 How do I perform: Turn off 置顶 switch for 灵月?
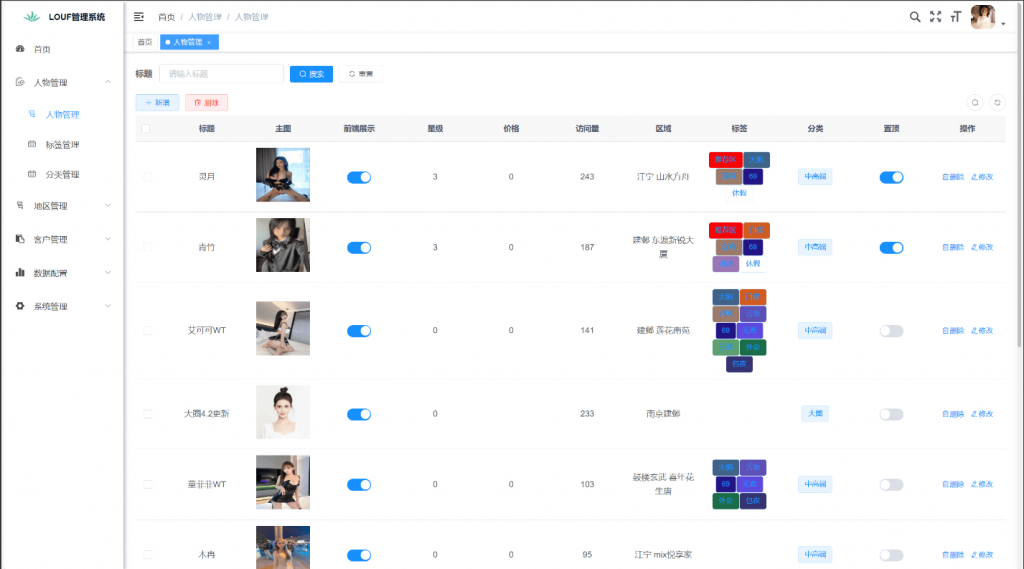[x=891, y=177]
